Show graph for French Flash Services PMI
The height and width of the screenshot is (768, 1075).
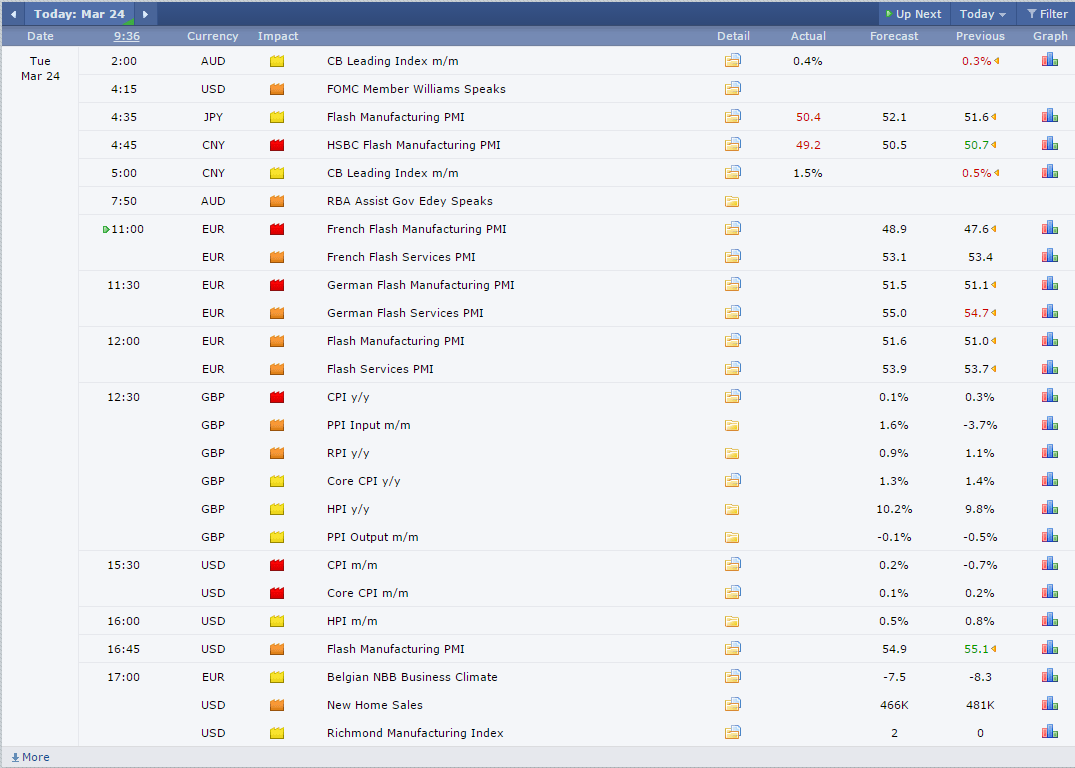(x=1050, y=256)
